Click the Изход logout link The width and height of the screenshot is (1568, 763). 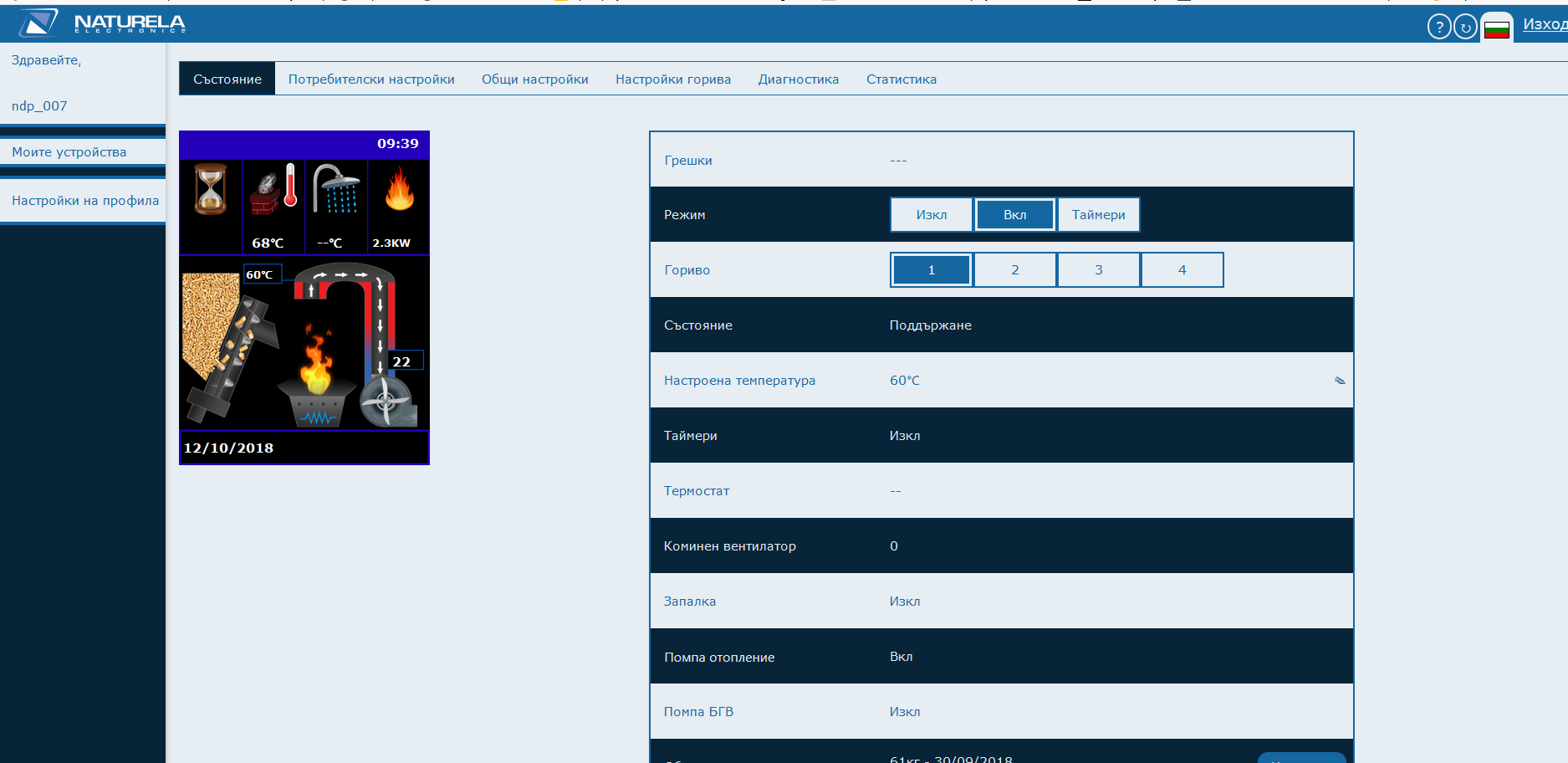coord(1544,24)
